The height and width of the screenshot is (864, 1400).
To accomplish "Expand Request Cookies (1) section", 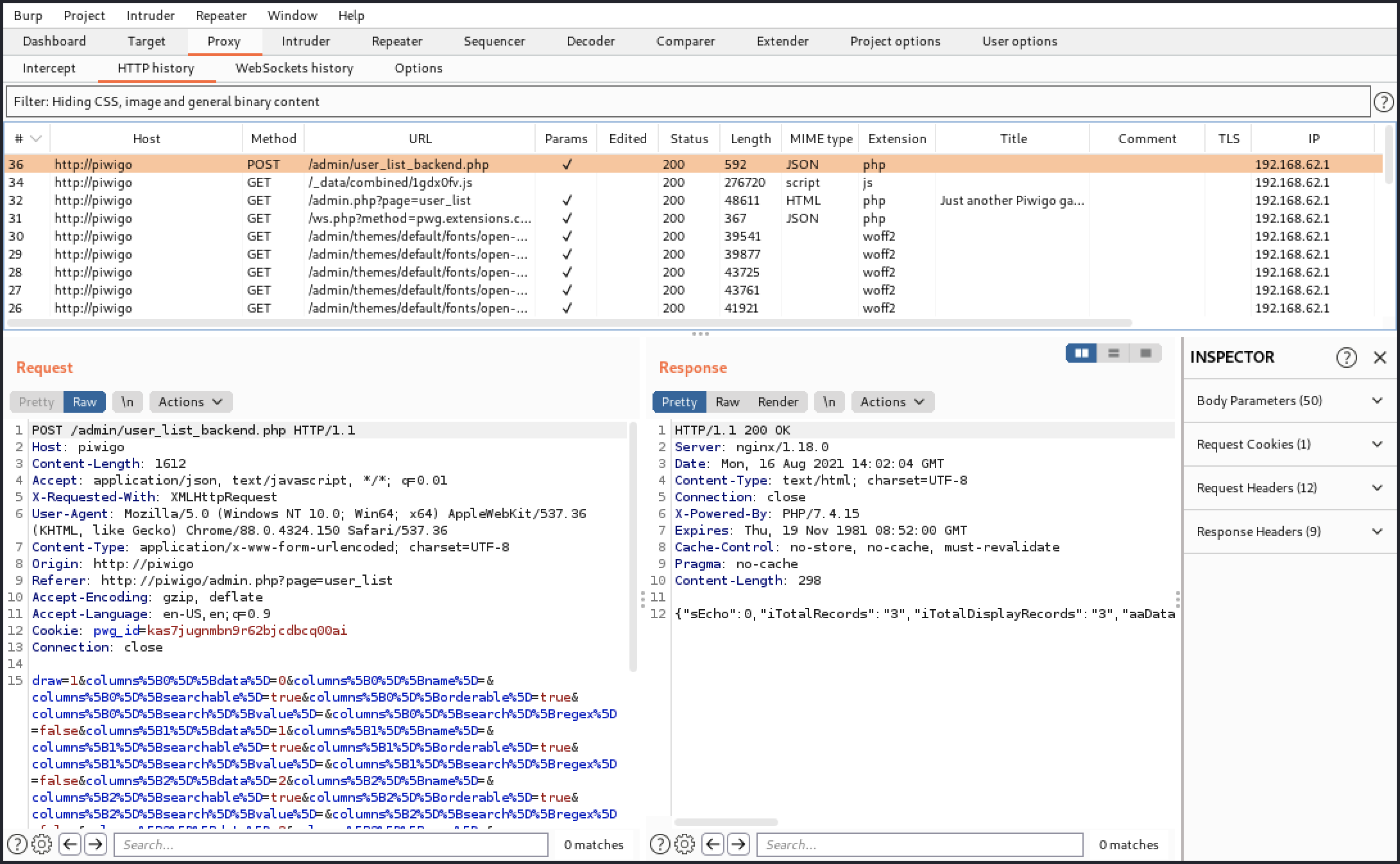I will (1290, 444).
